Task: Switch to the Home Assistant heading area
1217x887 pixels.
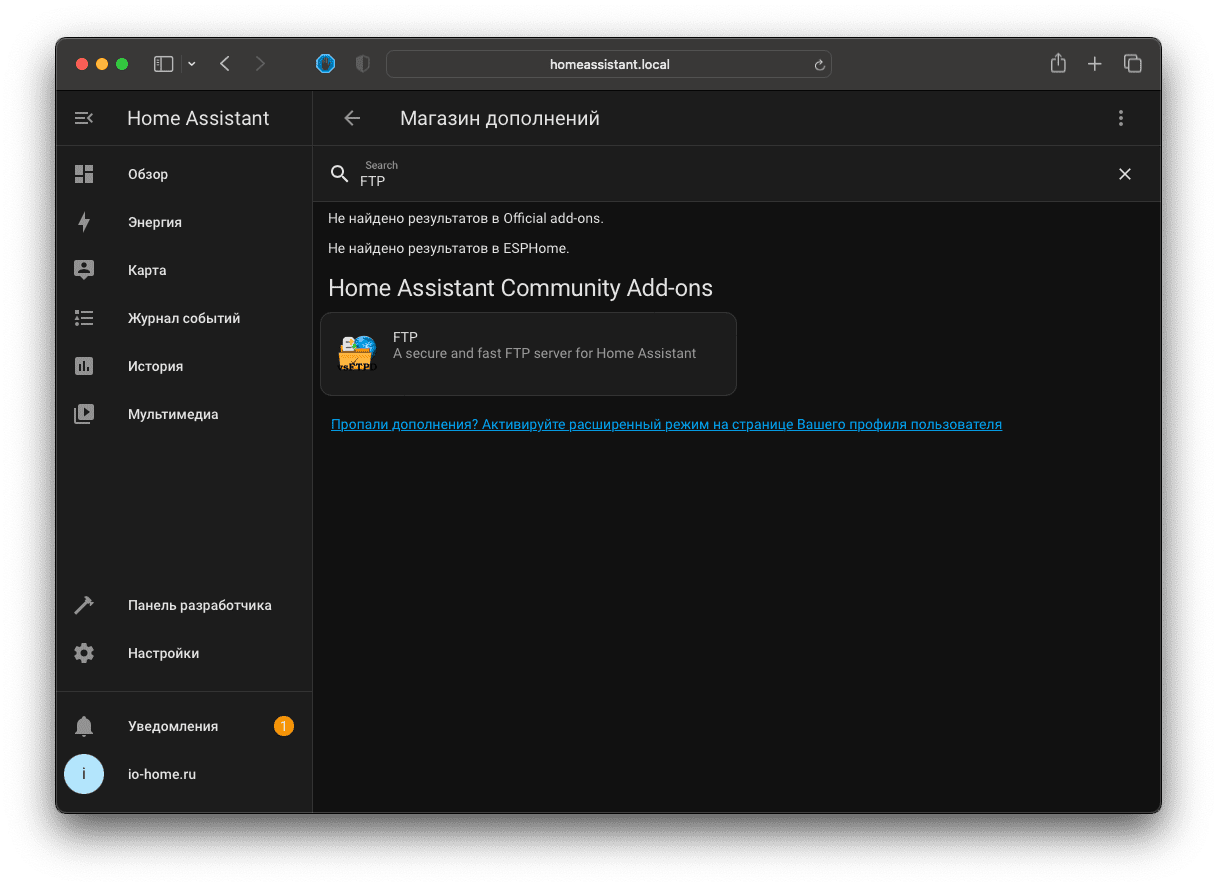Action: point(197,118)
